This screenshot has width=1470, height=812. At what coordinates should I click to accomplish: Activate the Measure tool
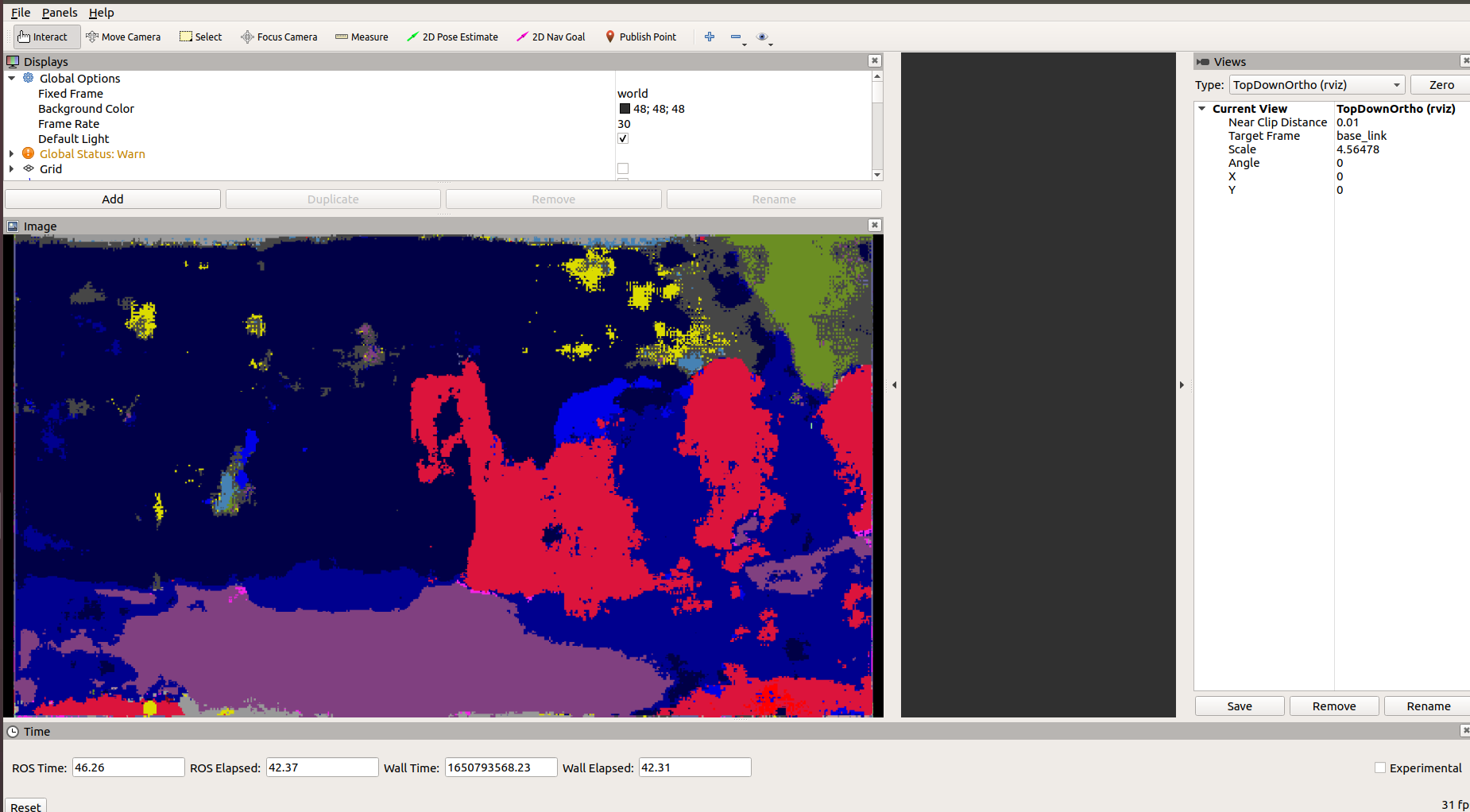[362, 37]
